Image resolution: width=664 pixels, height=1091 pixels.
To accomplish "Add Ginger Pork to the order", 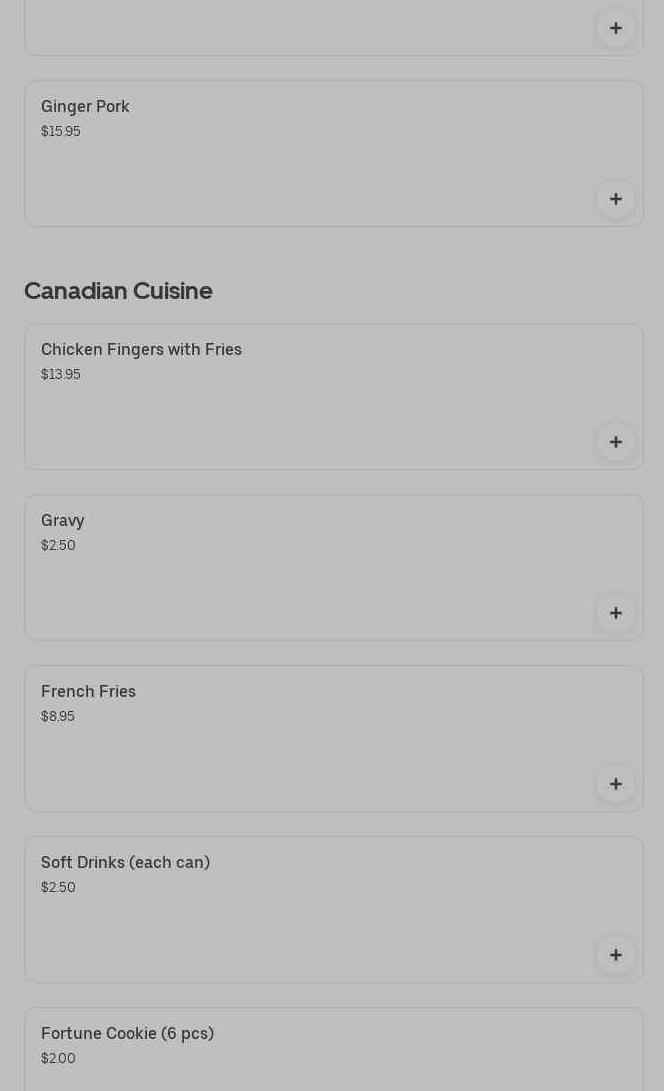I will pos(615,199).
